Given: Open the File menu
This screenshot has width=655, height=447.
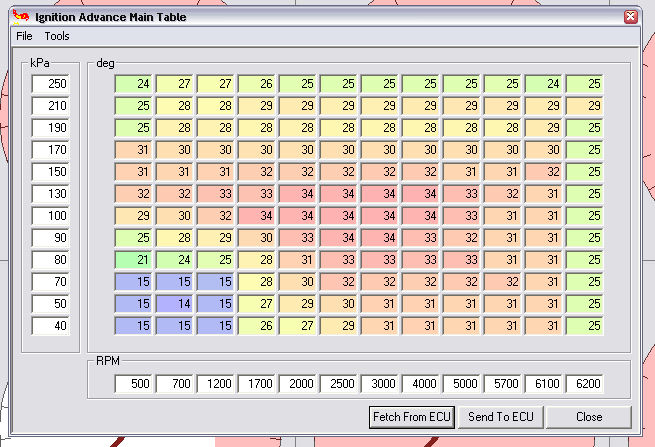Looking at the screenshot, I should tap(24, 36).
